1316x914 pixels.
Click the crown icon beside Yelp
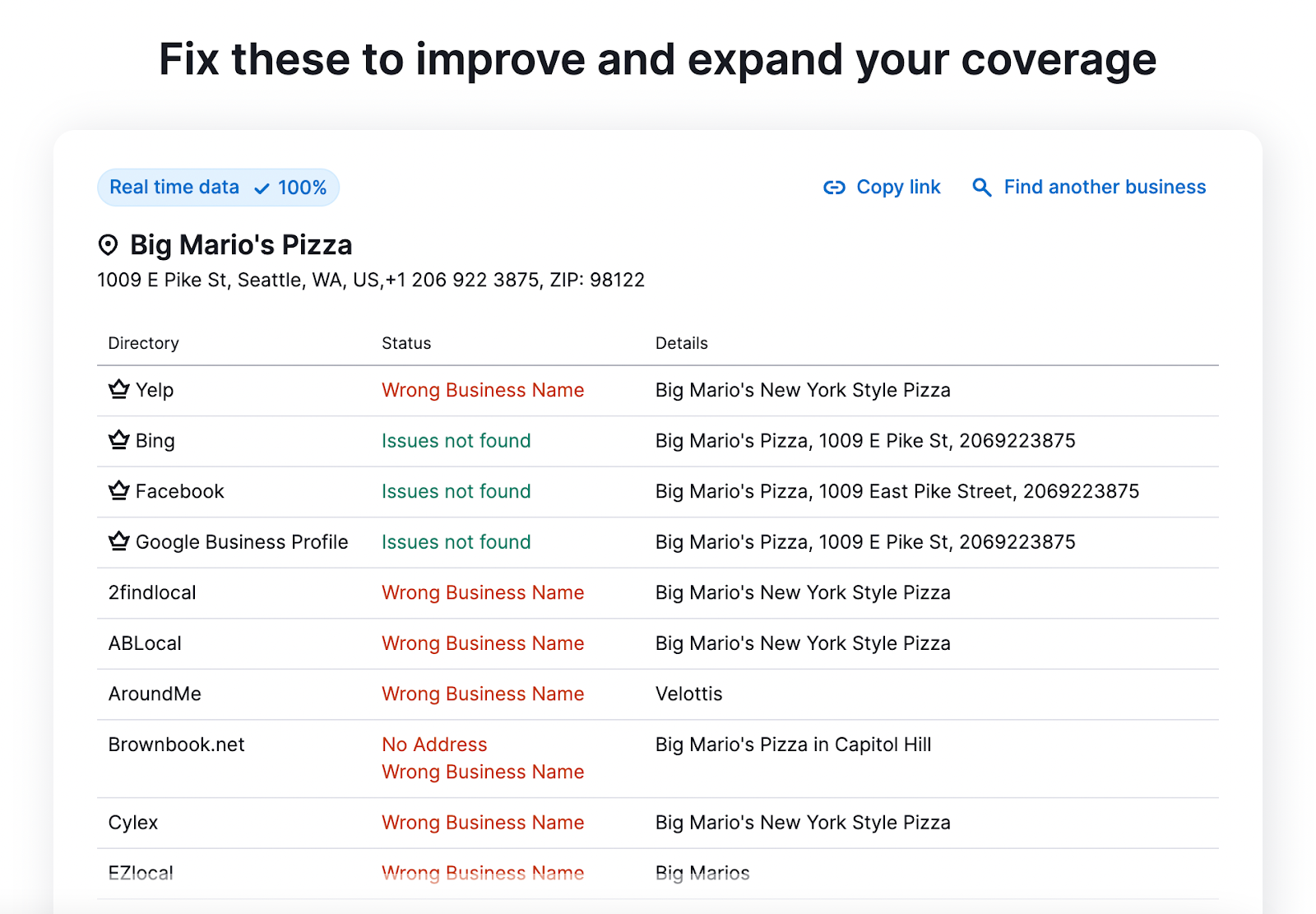click(x=118, y=390)
